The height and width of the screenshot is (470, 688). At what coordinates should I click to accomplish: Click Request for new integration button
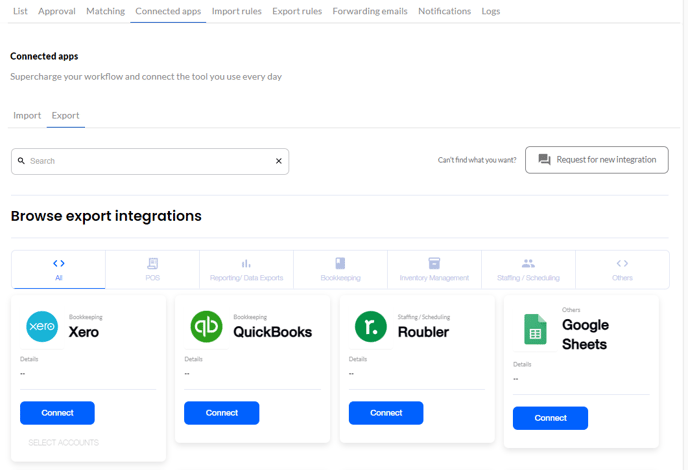597,160
